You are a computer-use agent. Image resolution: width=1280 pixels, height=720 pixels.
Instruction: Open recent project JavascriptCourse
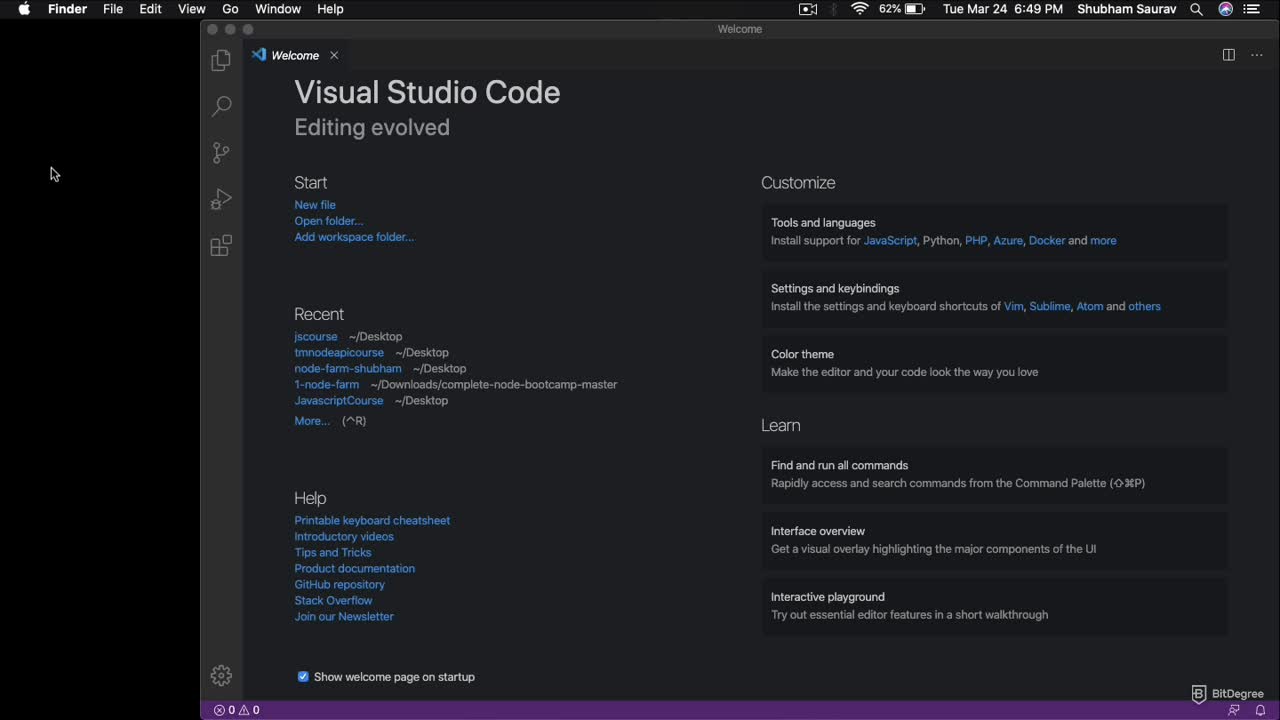tap(339, 401)
